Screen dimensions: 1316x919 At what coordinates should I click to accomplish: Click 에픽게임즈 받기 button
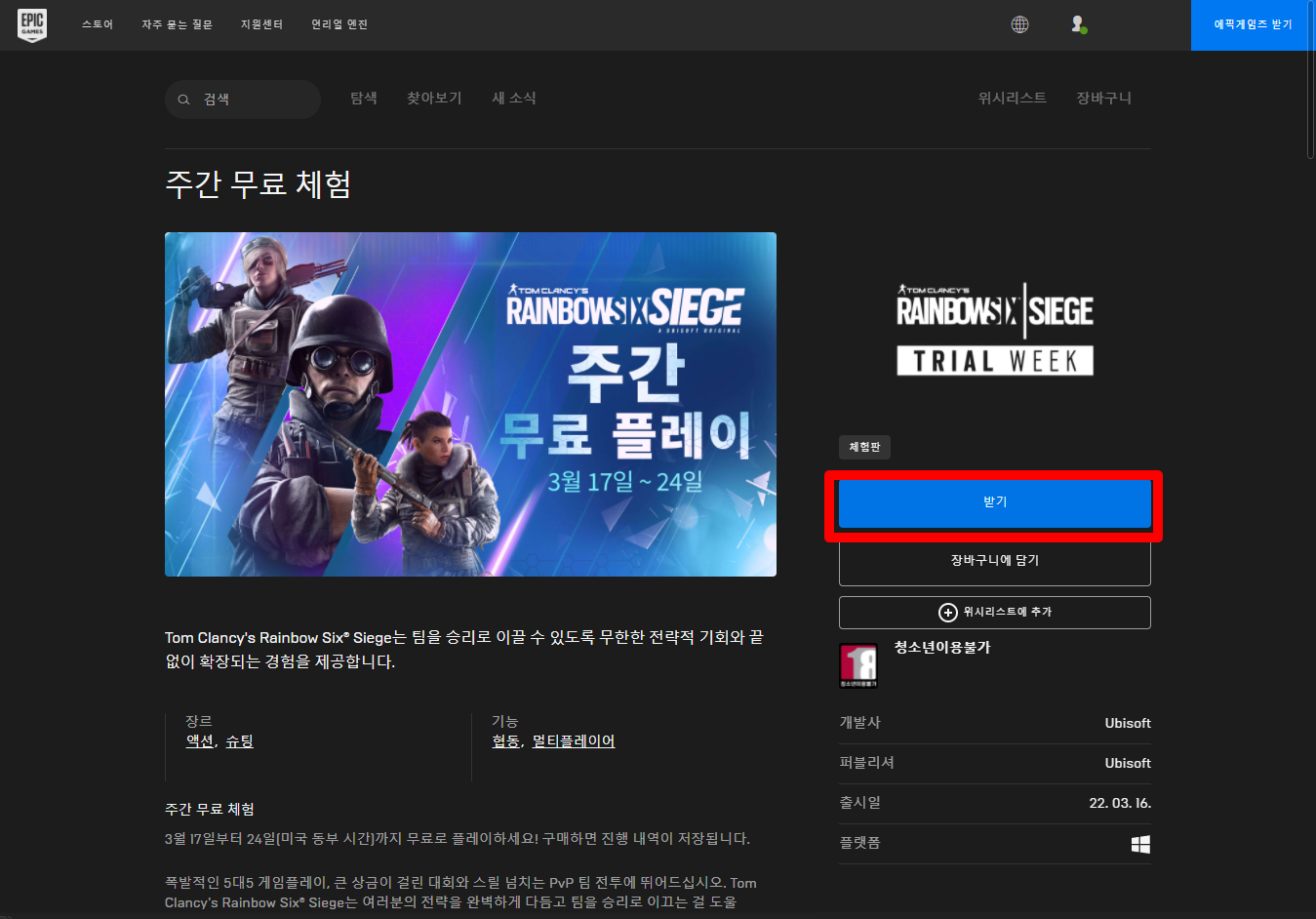click(x=1253, y=25)
